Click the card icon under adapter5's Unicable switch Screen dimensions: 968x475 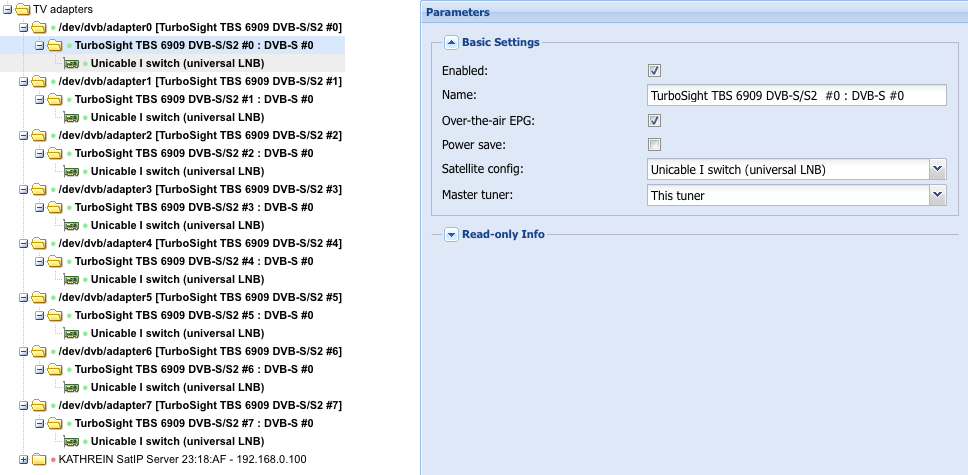click(x=72, y=334)
